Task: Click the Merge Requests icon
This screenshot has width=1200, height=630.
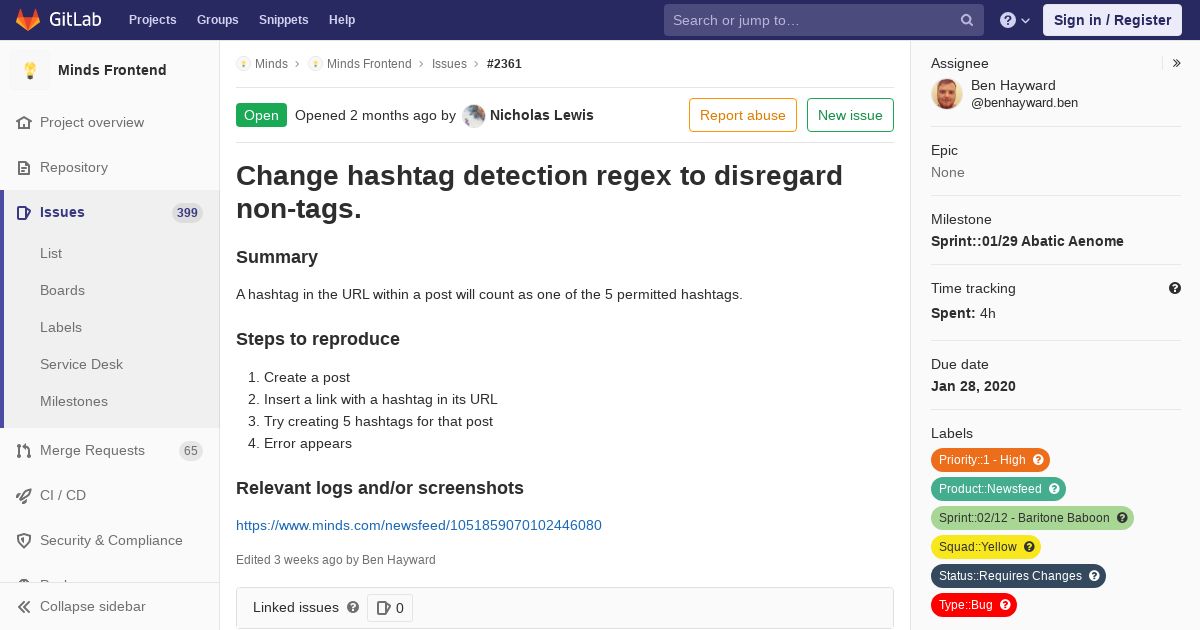Action: point(24,451)
